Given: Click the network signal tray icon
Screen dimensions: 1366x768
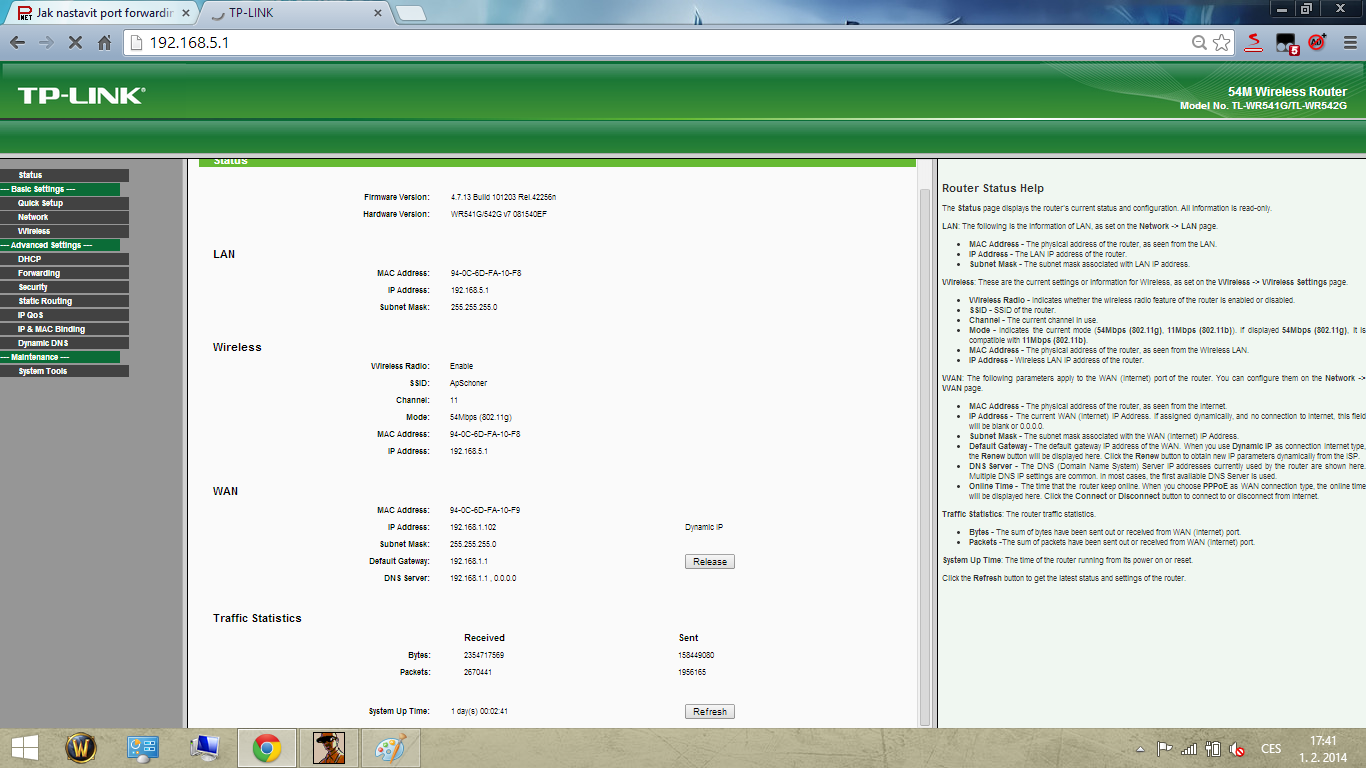Looking at the screenshot, I should tap(1189, 748).
